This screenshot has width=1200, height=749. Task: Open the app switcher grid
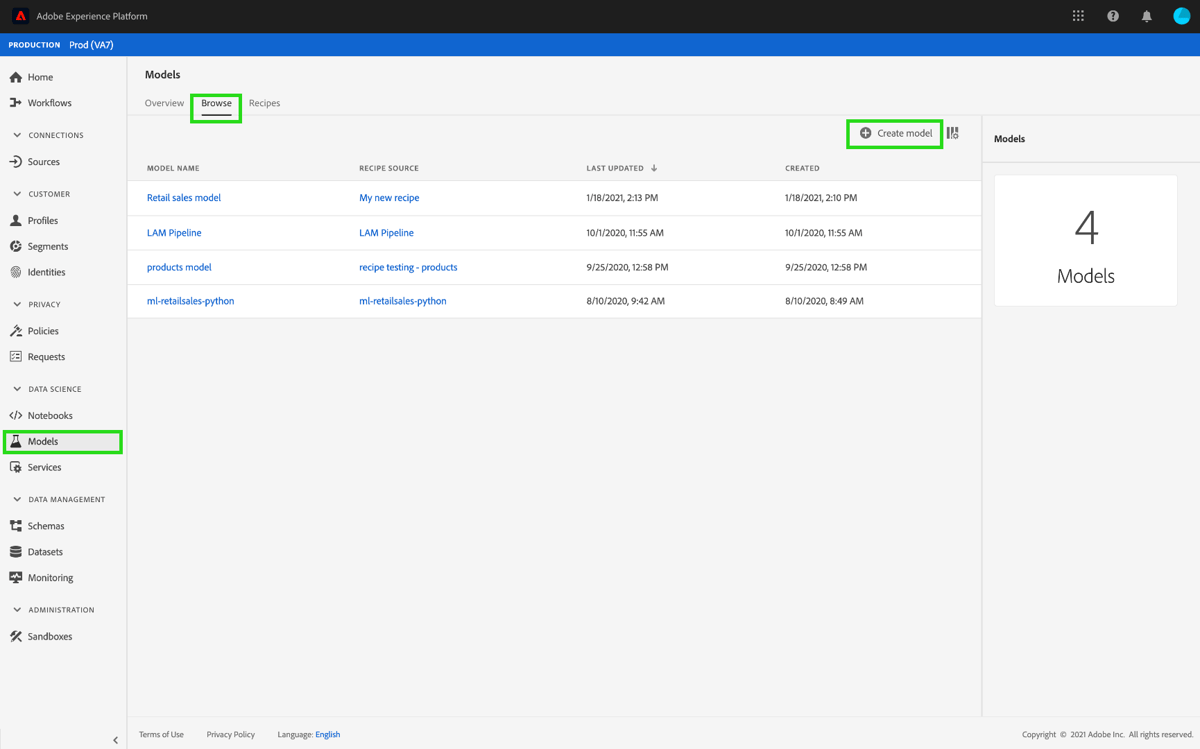(x=1077, y=15)
